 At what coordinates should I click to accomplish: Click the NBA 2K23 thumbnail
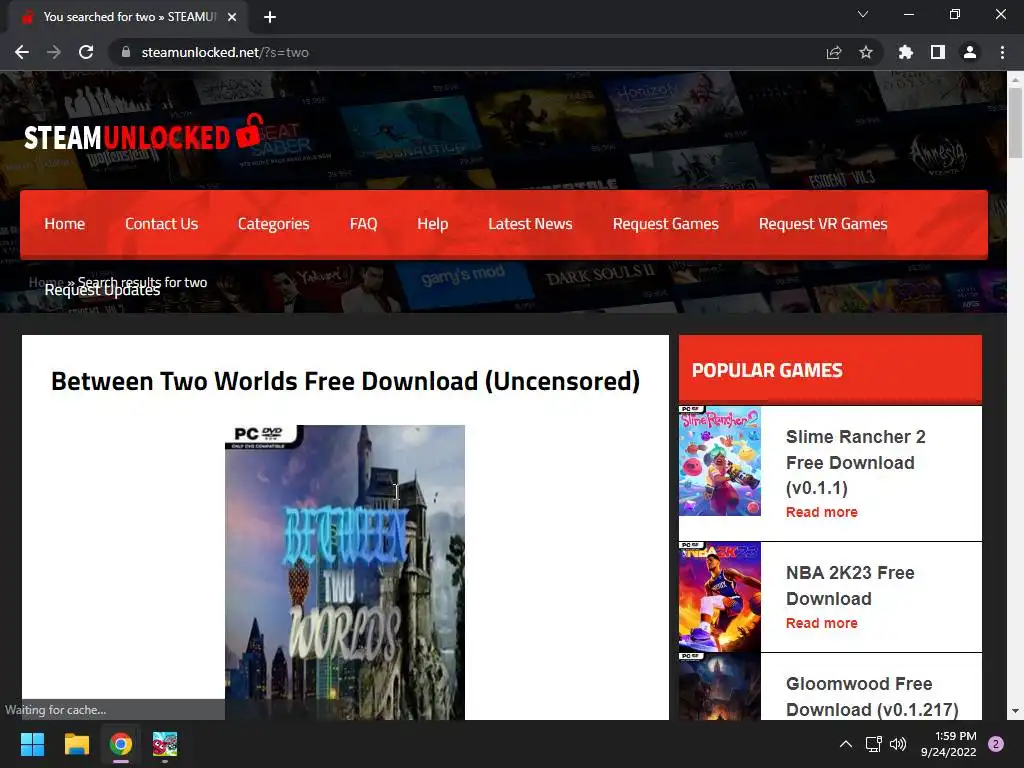point(720,597)
